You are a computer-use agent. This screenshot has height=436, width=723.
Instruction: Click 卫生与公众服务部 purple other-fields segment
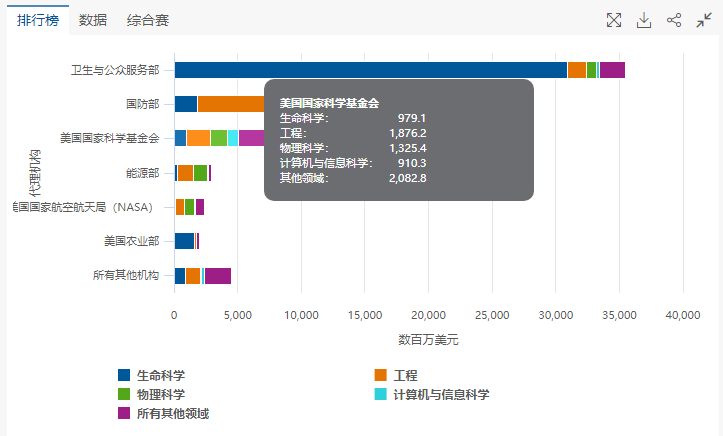click(x=612, y=70)
